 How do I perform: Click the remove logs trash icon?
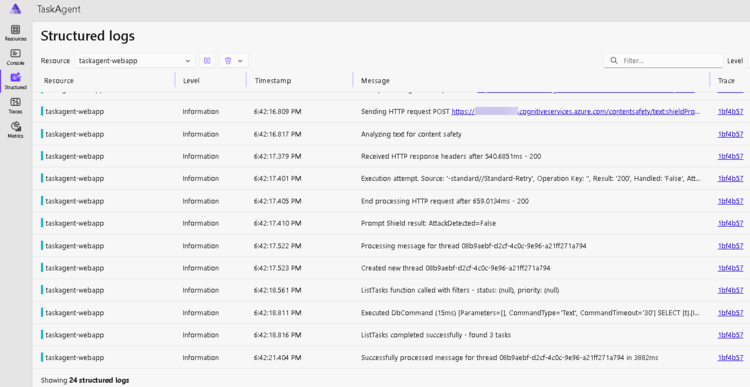[x=228, y=61]
